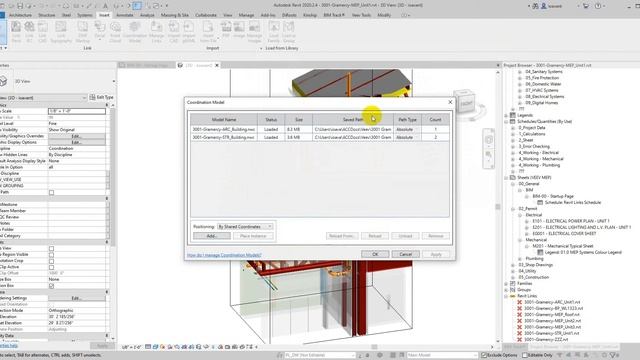640x360 pixels.
Task: Select 3001-Gramercy-ARC_Building.nwc row in dialog
Action: (x=320, y=129)
